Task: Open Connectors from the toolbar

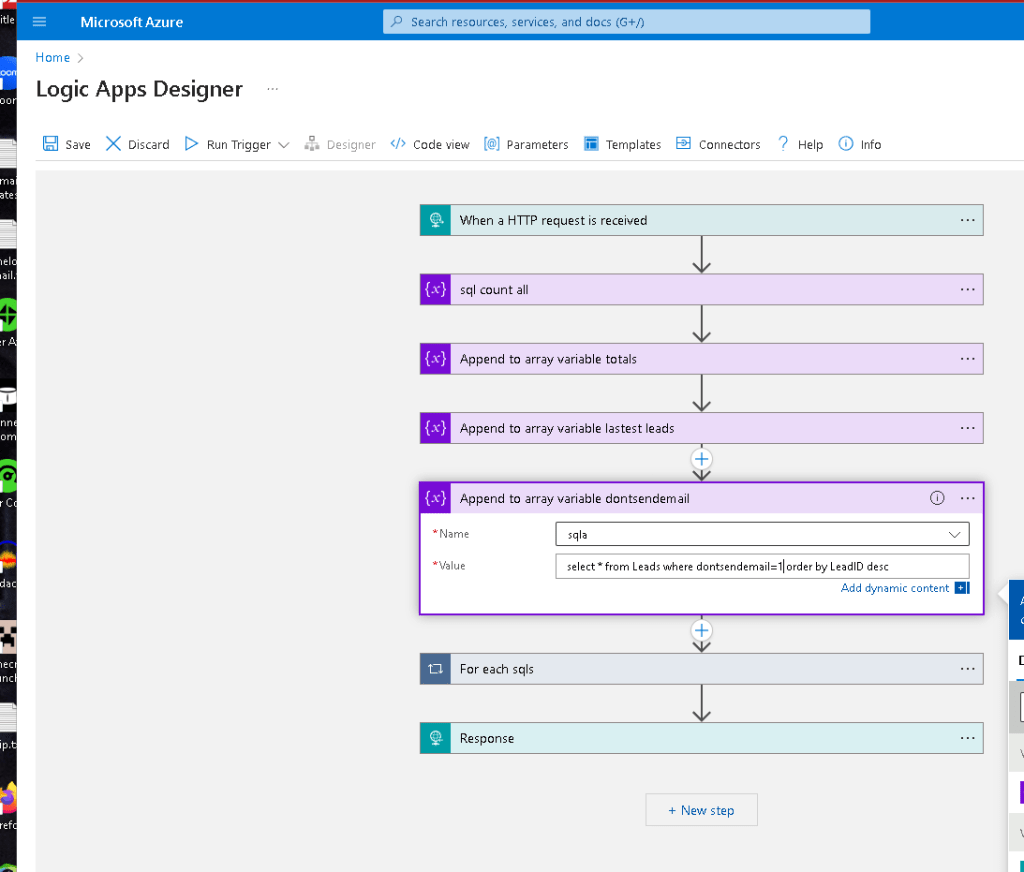Action: pyautogui.click(x=718, y=144)
